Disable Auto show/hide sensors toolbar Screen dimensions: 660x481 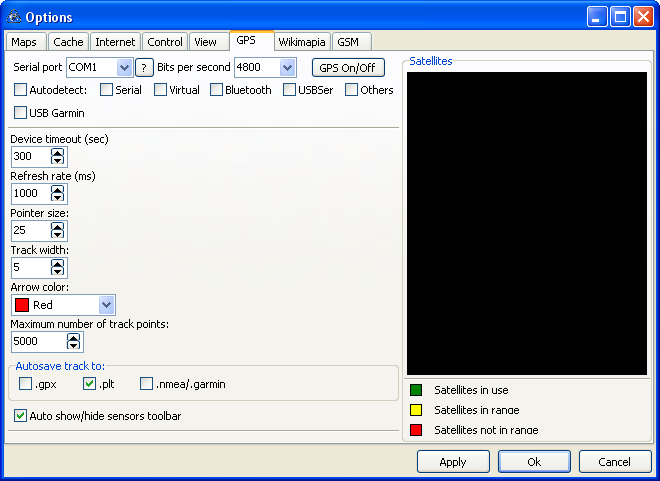point(21,415)
